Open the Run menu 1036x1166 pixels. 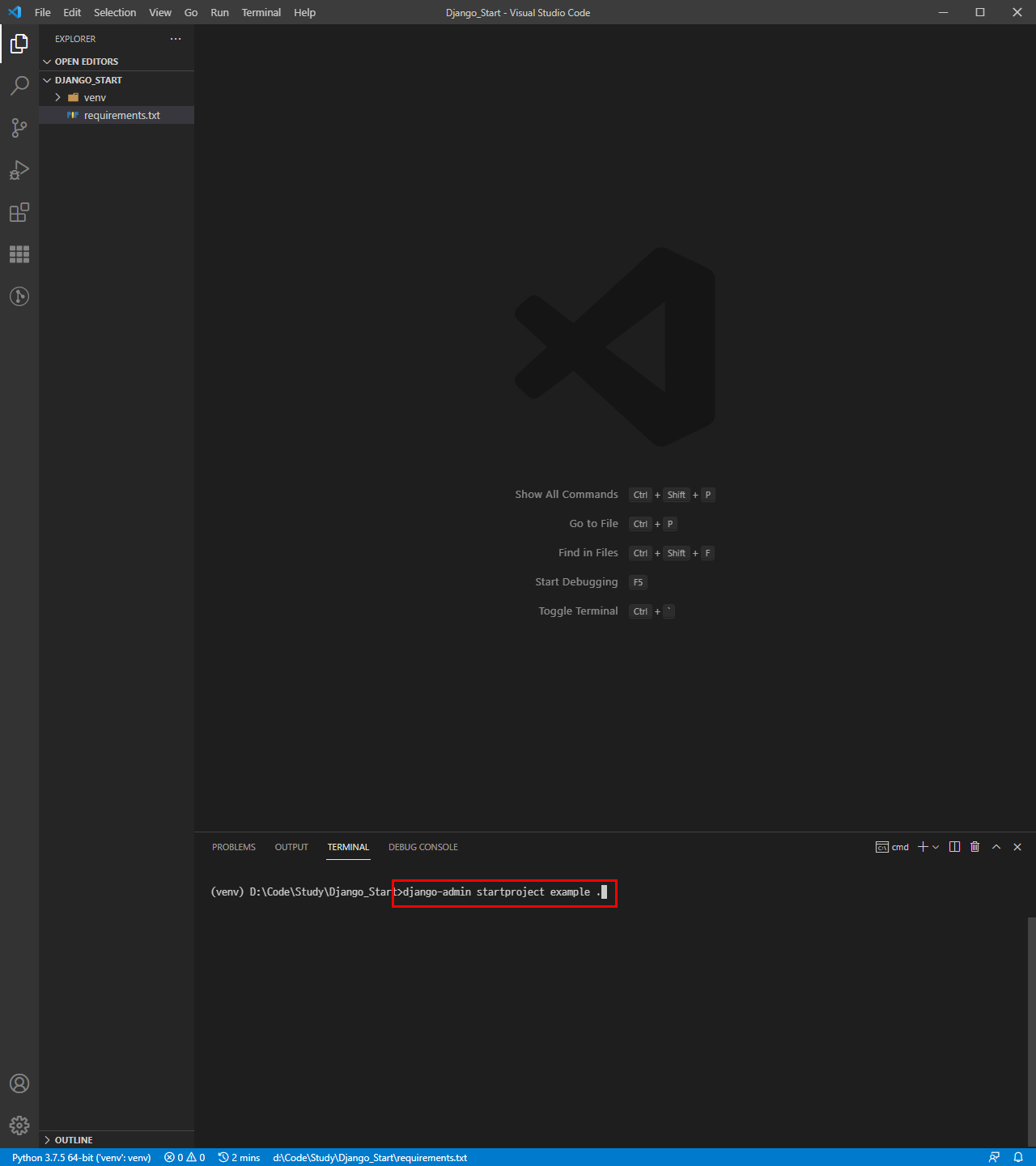click(x=219, y=12)
